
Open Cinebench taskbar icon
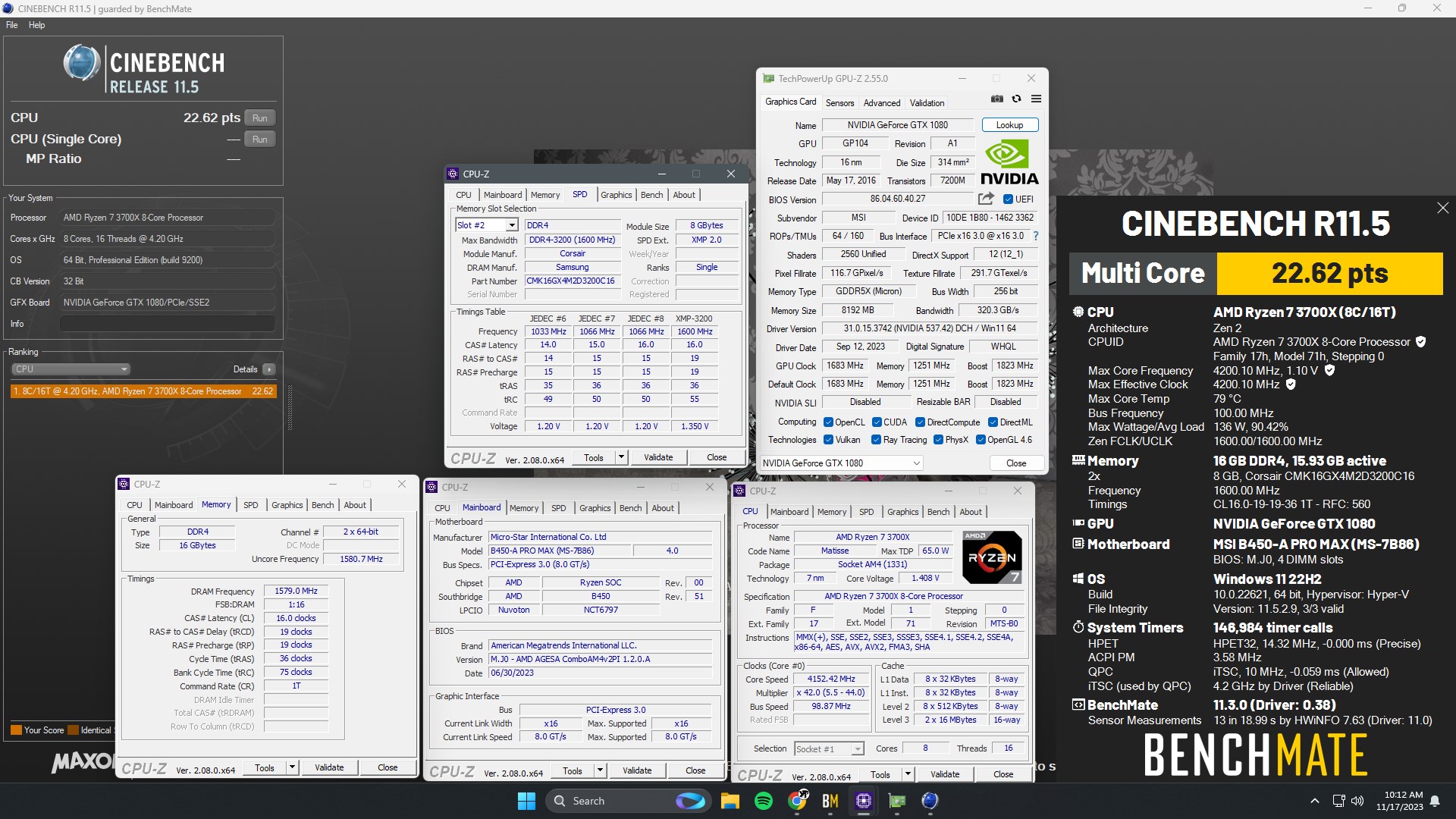click(x=930, y=801)
